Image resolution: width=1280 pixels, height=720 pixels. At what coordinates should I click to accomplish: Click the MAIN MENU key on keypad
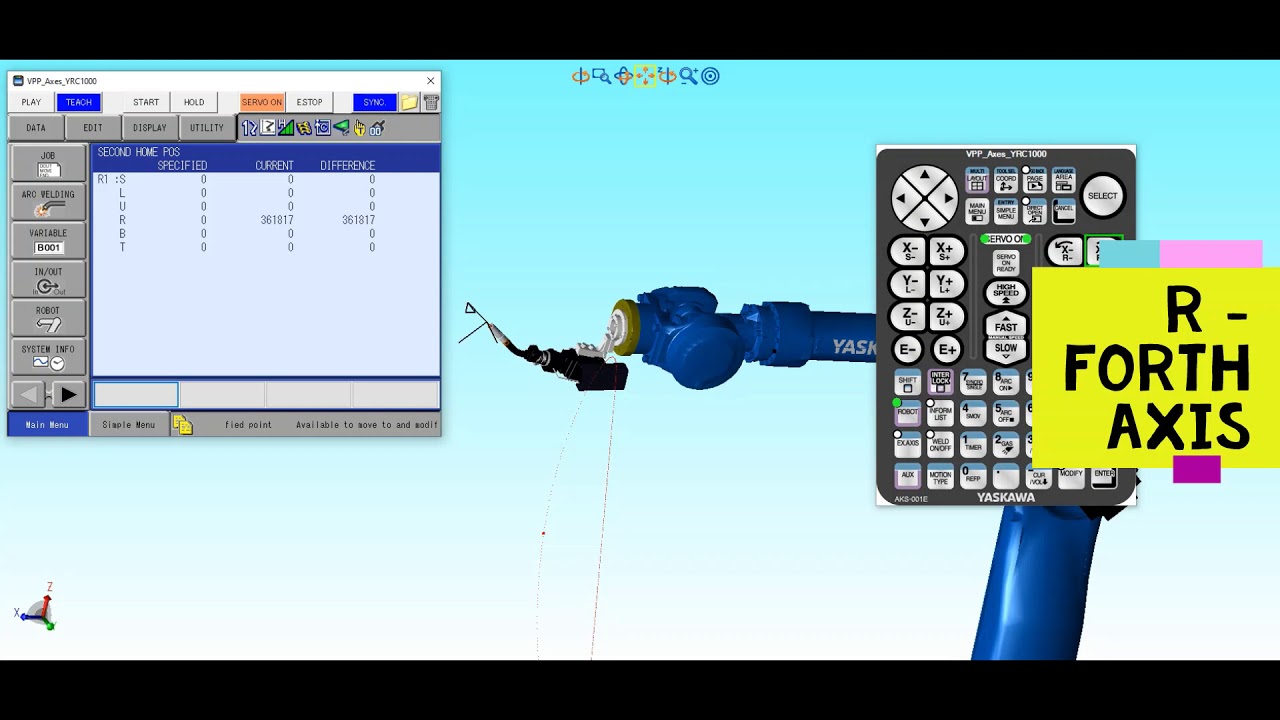tap(977, 210)
